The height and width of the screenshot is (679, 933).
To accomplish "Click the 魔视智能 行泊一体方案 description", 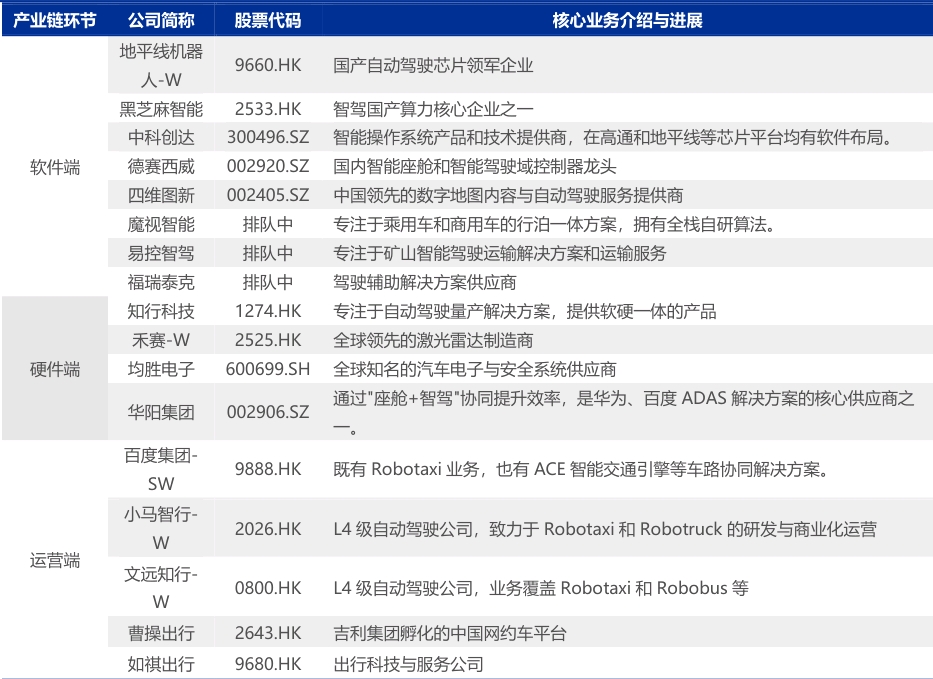I will 554,224.
